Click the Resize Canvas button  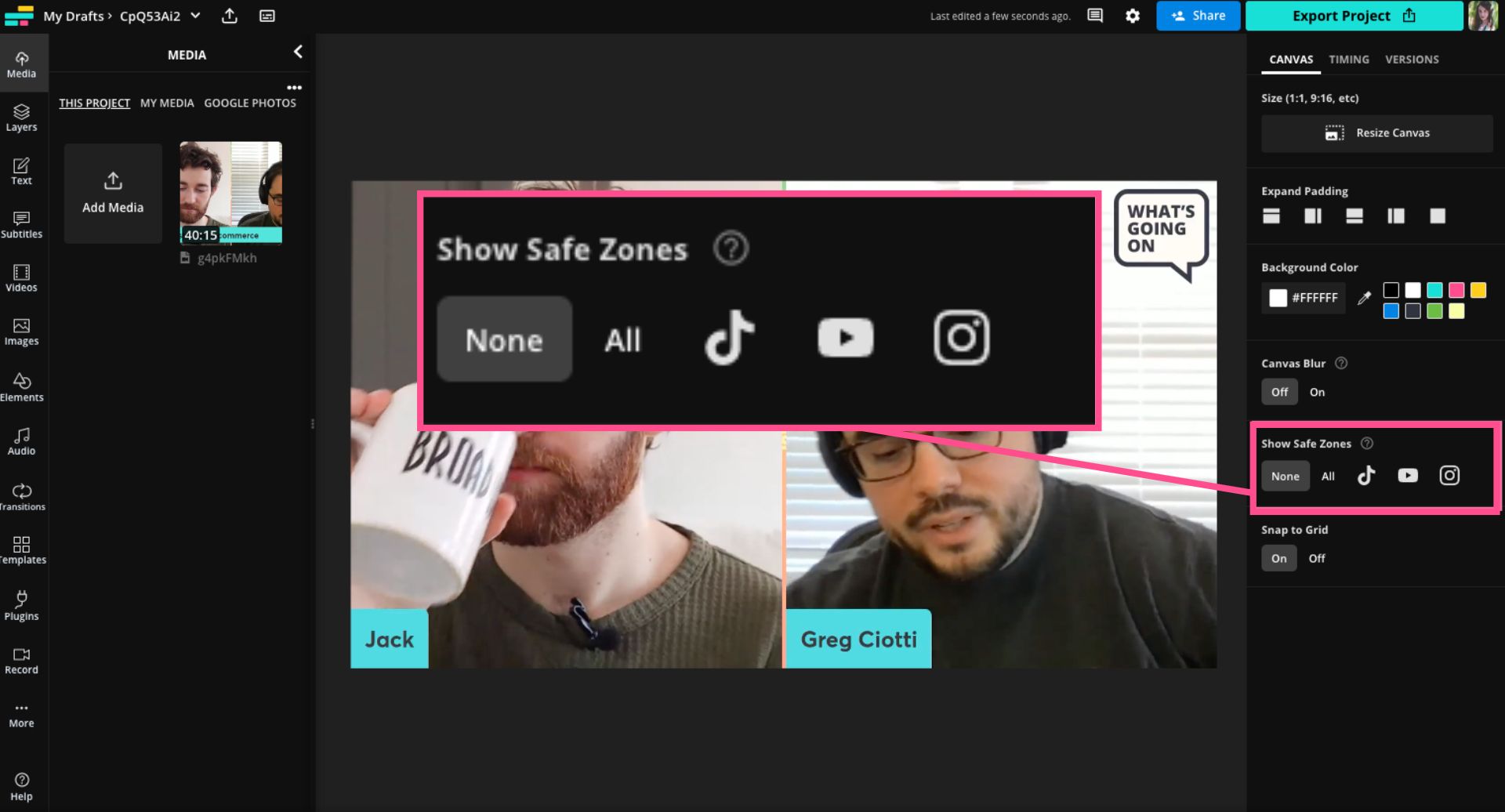click(x=1376, y=133)
